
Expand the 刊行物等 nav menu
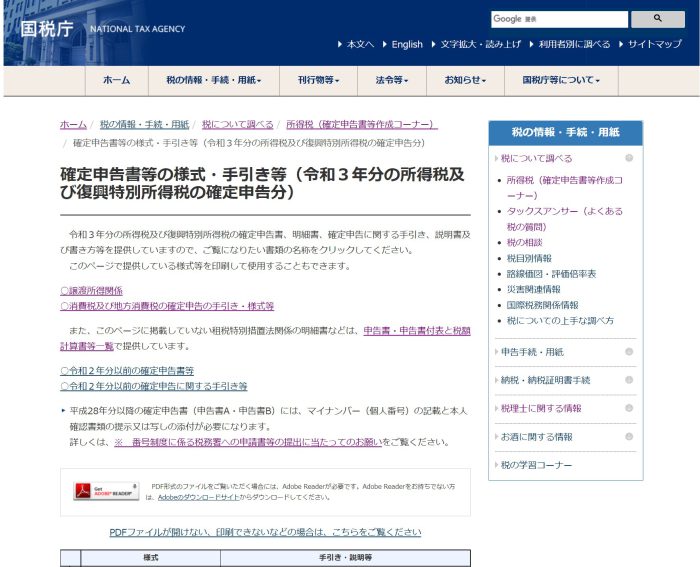pyautogui.click(x=318, y=80)
